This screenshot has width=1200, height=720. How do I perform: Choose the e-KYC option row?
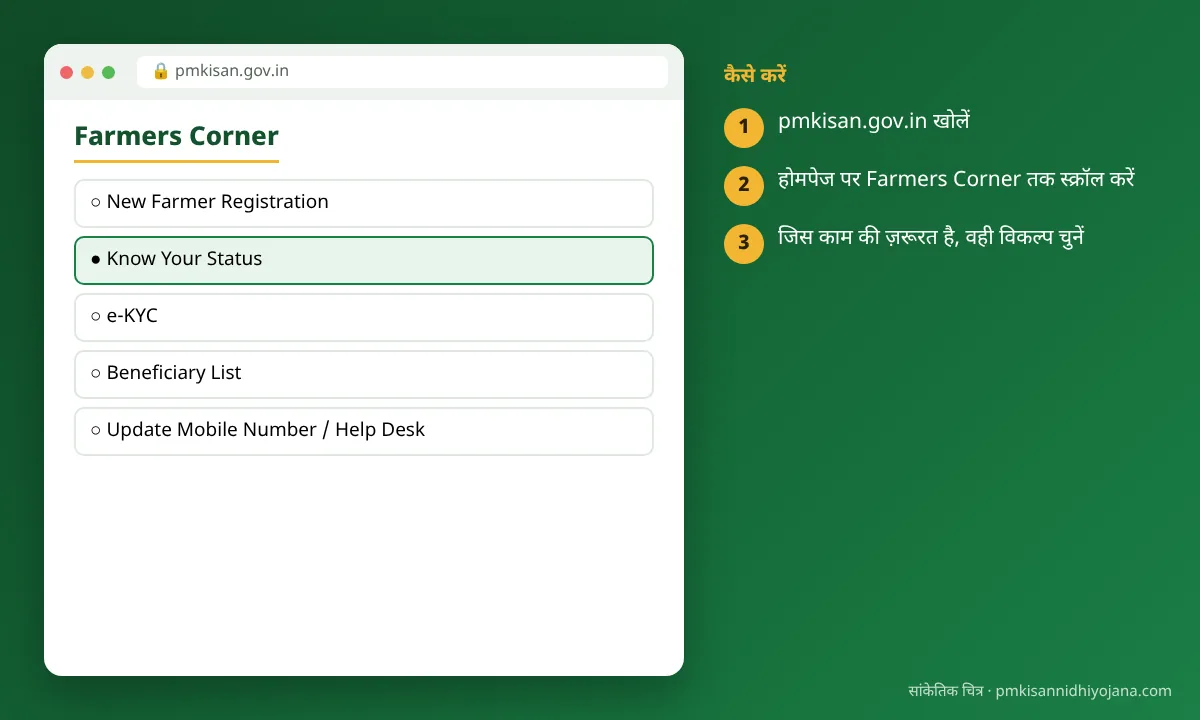pyautogui.click(x=364, y=317)
